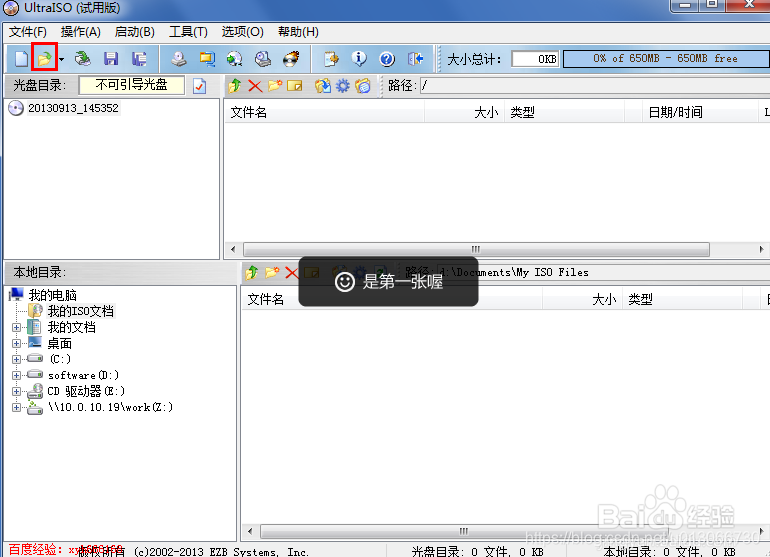Click the local file list horizontal scrollbar thumb
The width and height of the screenshot is (770, 557).
pyautogui.click(x=464, y=531)
